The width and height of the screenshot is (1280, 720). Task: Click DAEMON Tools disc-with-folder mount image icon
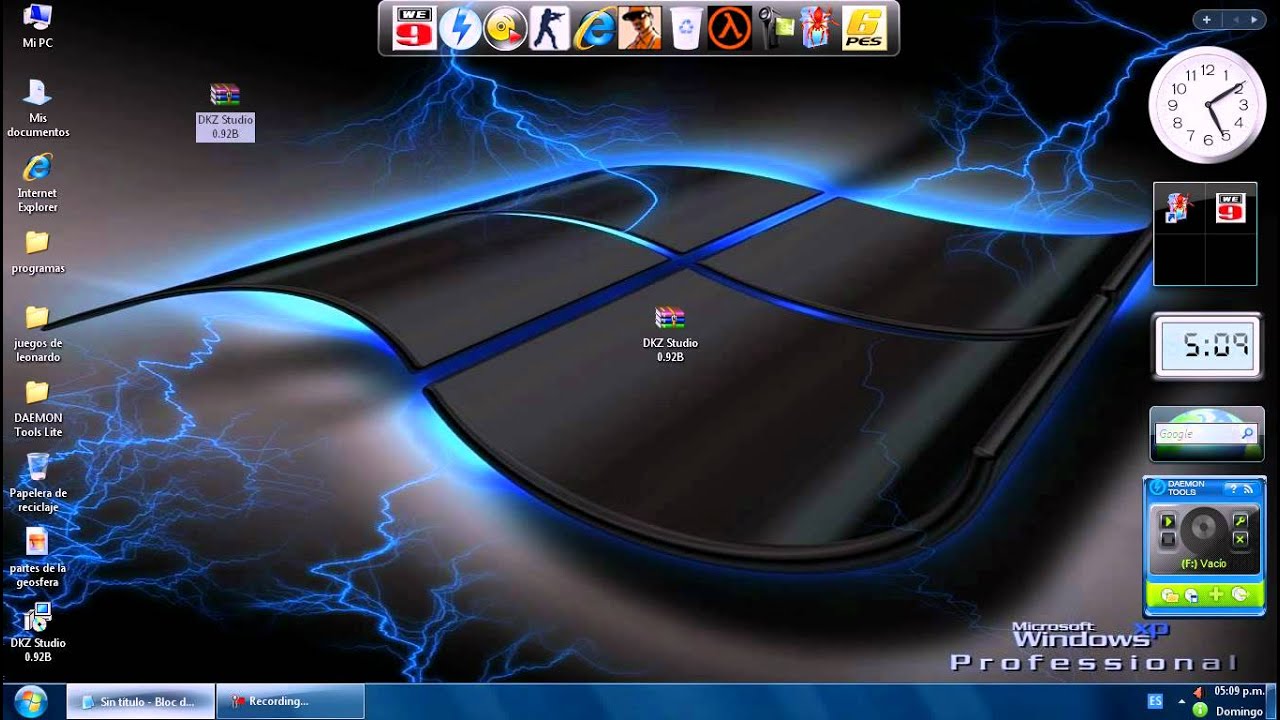(x=1170, y=595)
